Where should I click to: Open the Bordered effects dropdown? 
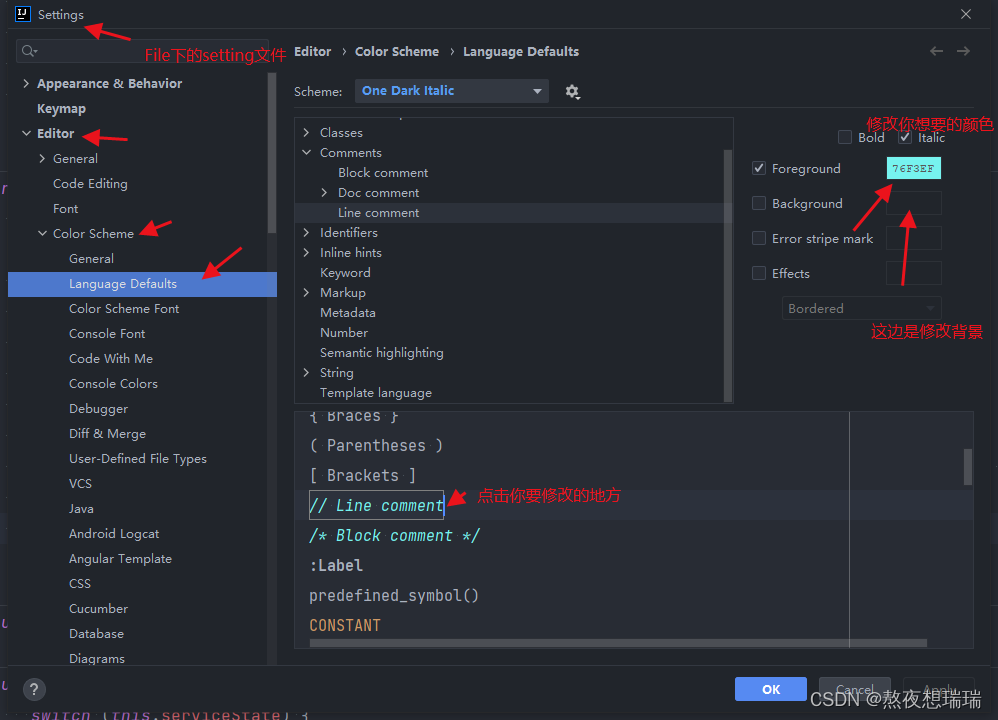click(x=861, y=308)
